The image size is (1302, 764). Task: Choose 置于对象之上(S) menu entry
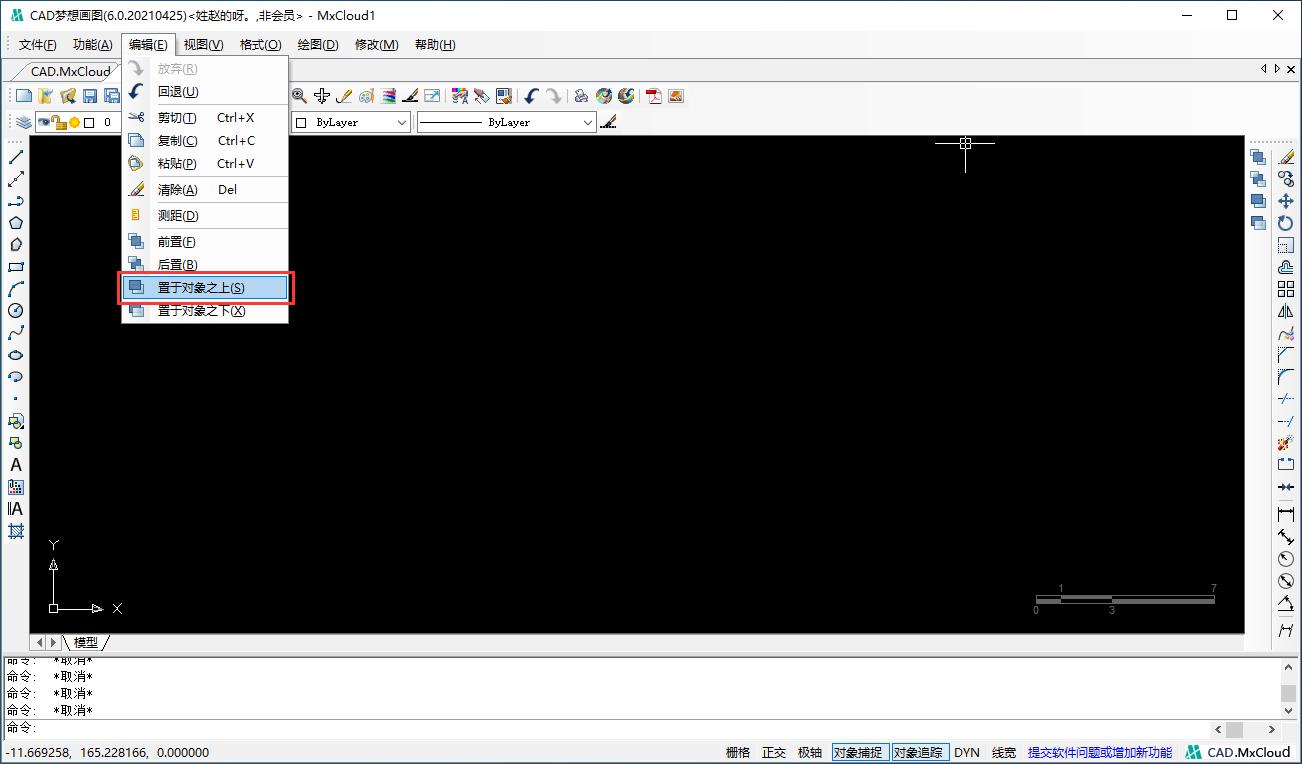(205, 288)
